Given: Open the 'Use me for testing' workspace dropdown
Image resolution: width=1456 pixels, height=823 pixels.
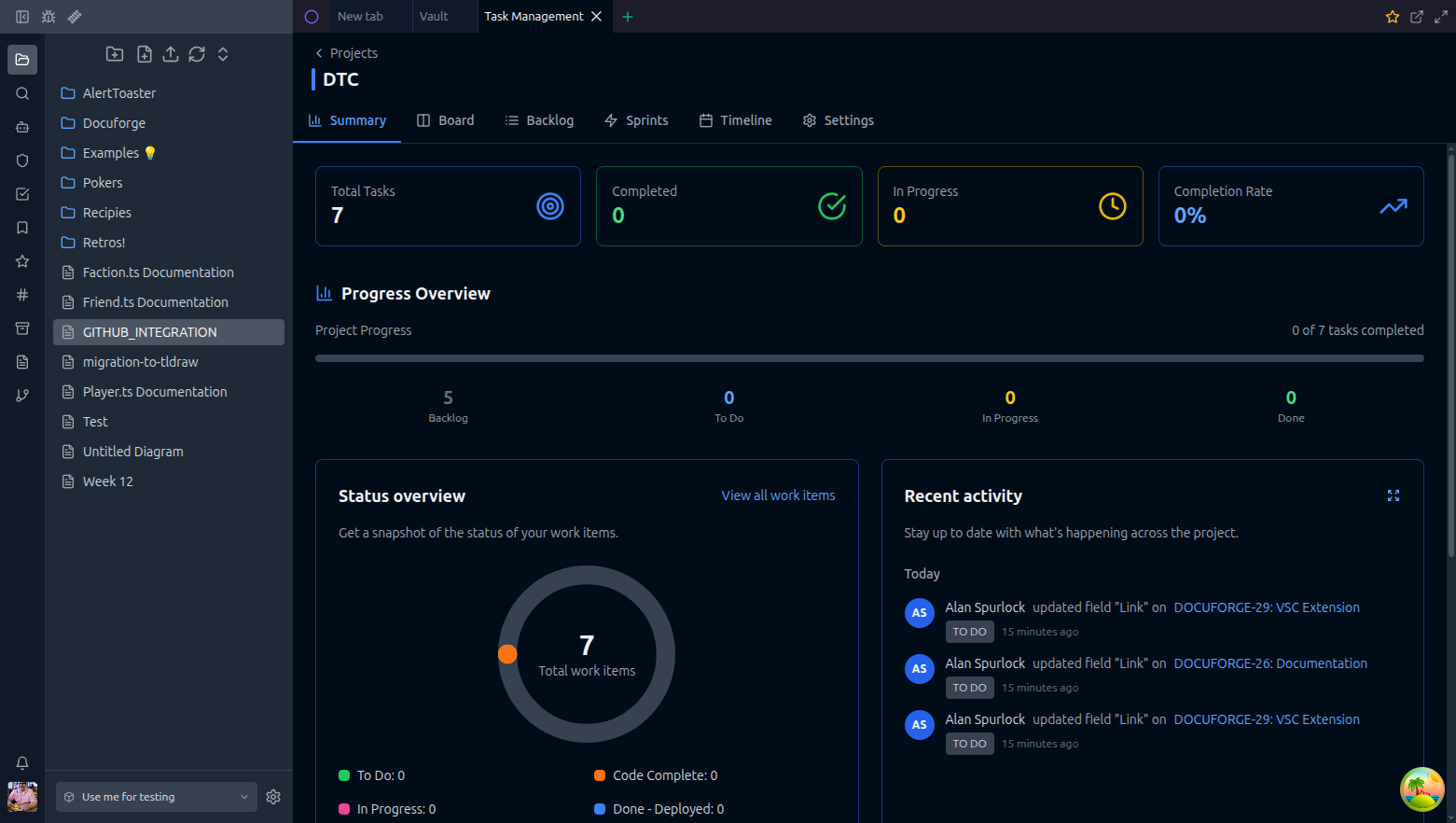Looking at the screenshot, I should tap(157, 797).
